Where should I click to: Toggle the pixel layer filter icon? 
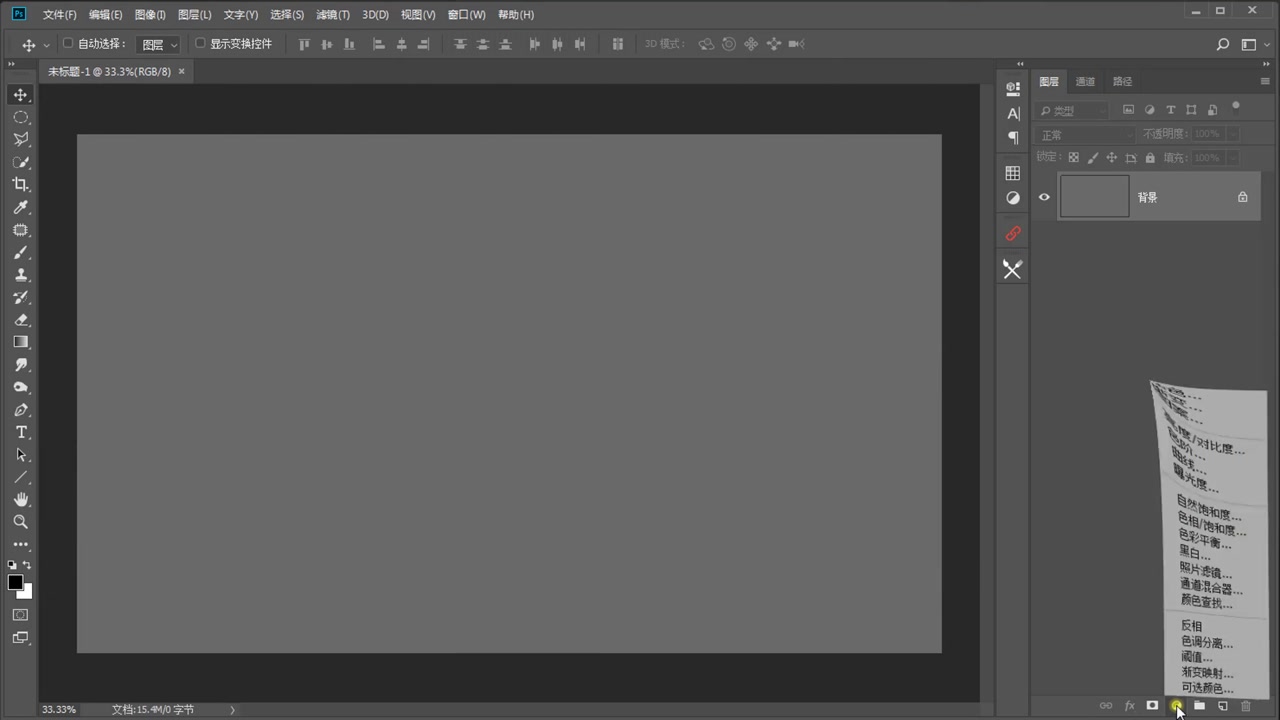(1129, 110)
